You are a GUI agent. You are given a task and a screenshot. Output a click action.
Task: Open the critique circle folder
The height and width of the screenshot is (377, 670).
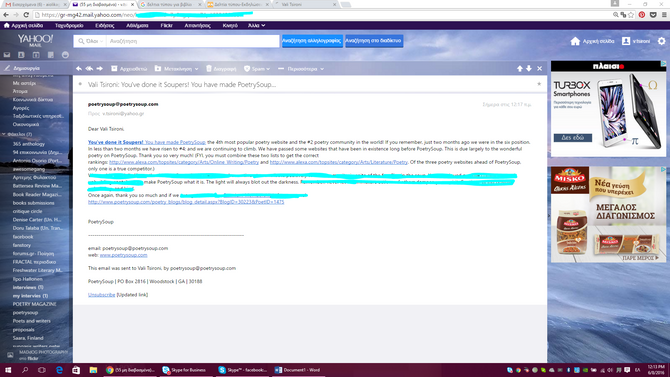pos(27,211)
